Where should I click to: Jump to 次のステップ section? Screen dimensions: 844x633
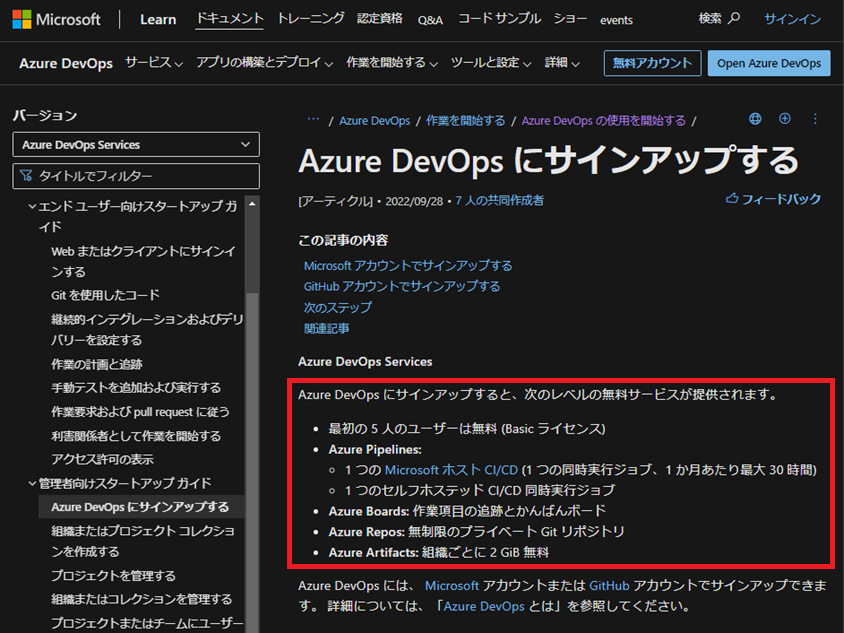[337, 307]
